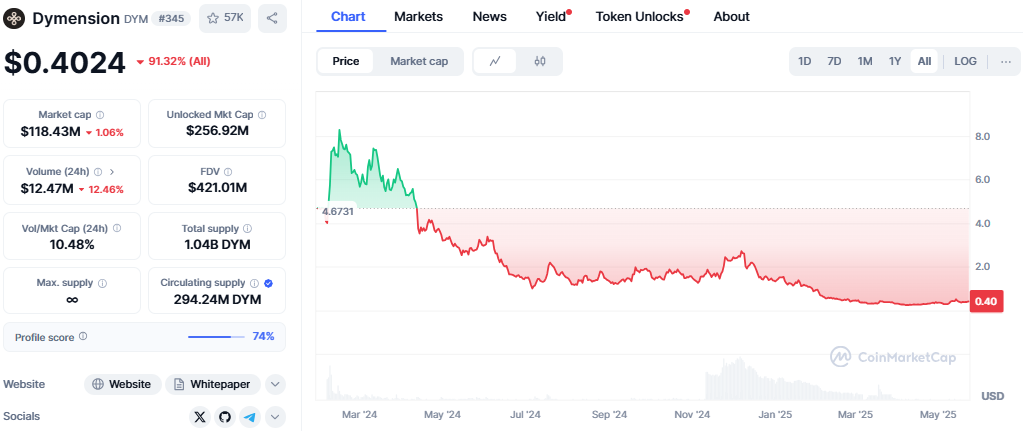The width and height of the screenshot is (1023, 431).
Task: Set chart range to All
Action: (924, 61)
